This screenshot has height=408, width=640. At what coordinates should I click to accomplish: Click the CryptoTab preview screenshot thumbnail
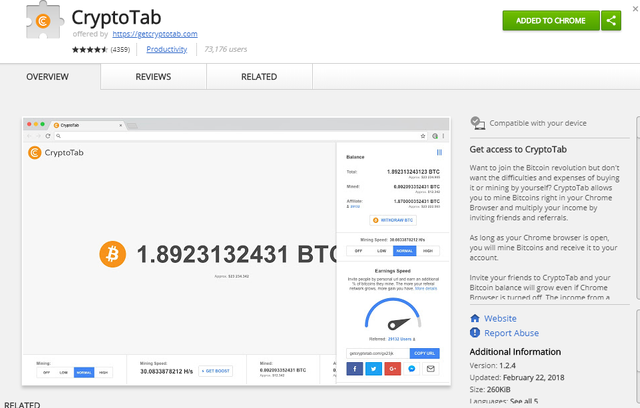[x=236, y=251]
